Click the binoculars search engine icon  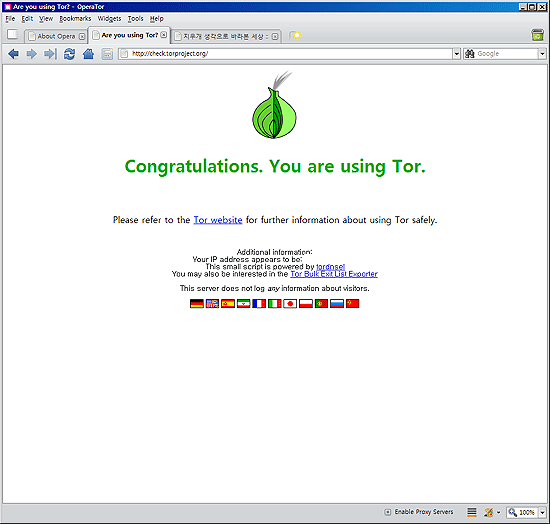469,54
